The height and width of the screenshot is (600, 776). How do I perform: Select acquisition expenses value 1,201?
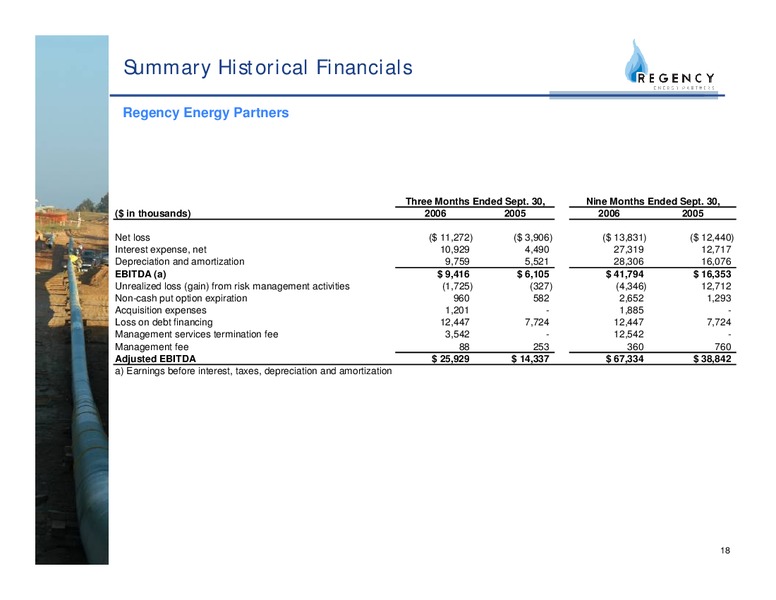[x=457, y=310]
